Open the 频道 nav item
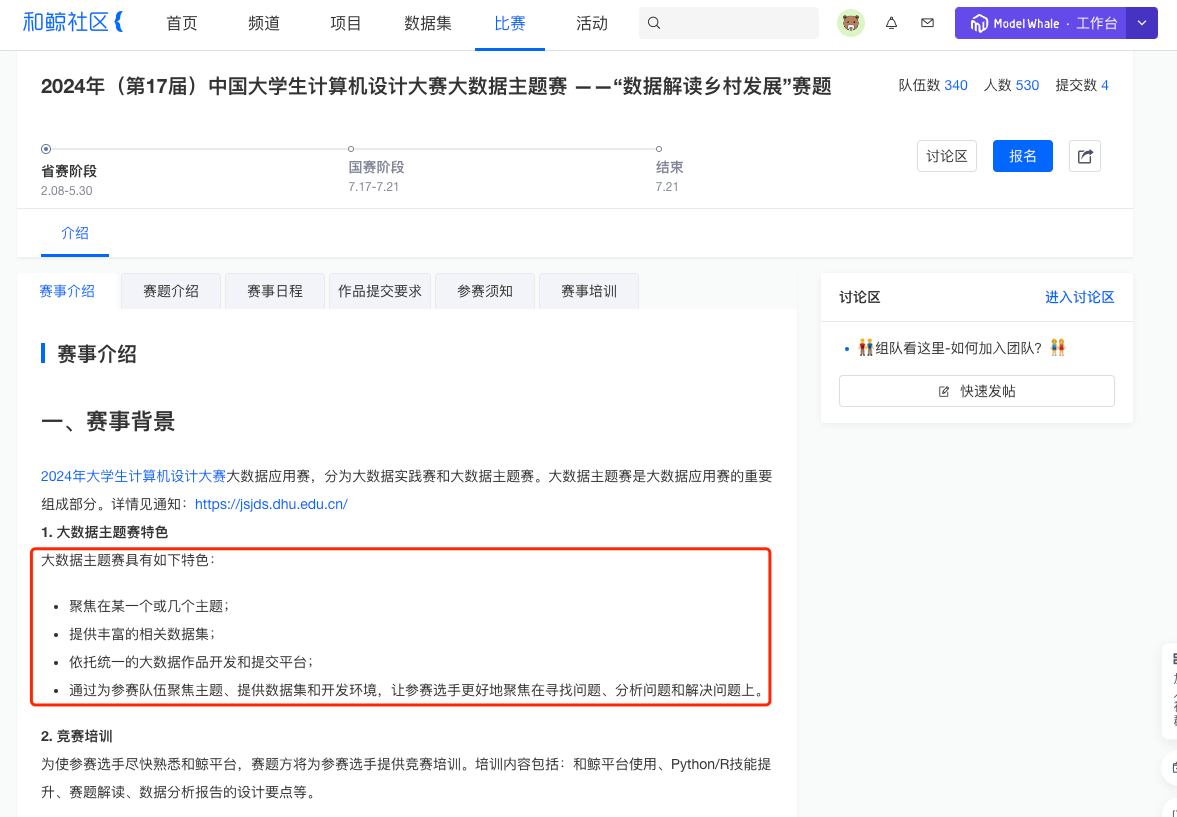1177x817 pixels. pyautogui.click(x=263, y=23)
